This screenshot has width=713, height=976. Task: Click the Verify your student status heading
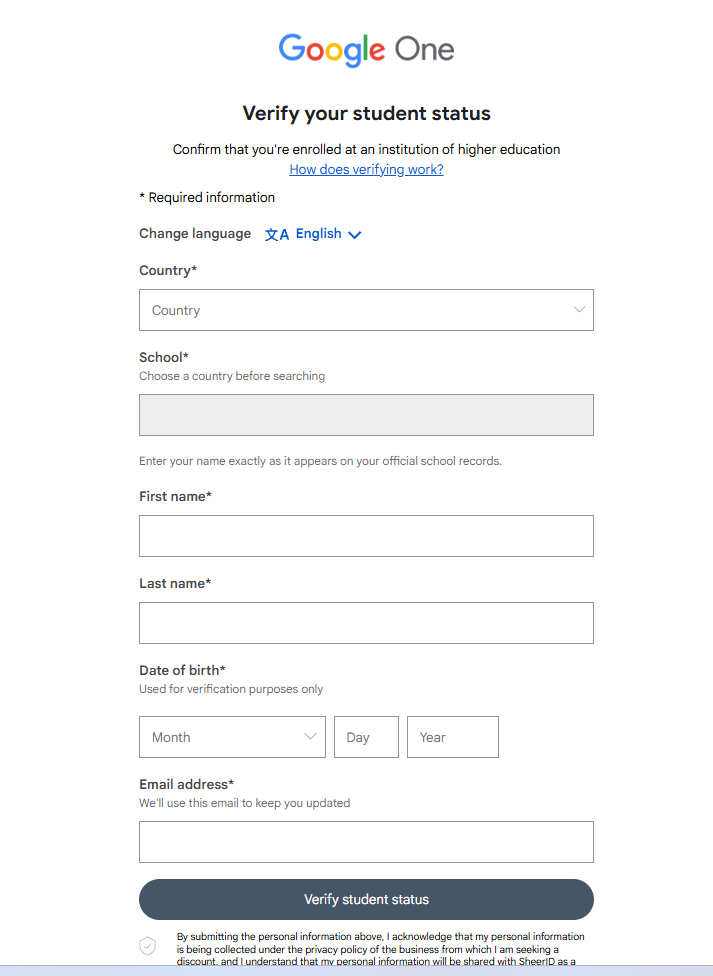coord(366,113)
